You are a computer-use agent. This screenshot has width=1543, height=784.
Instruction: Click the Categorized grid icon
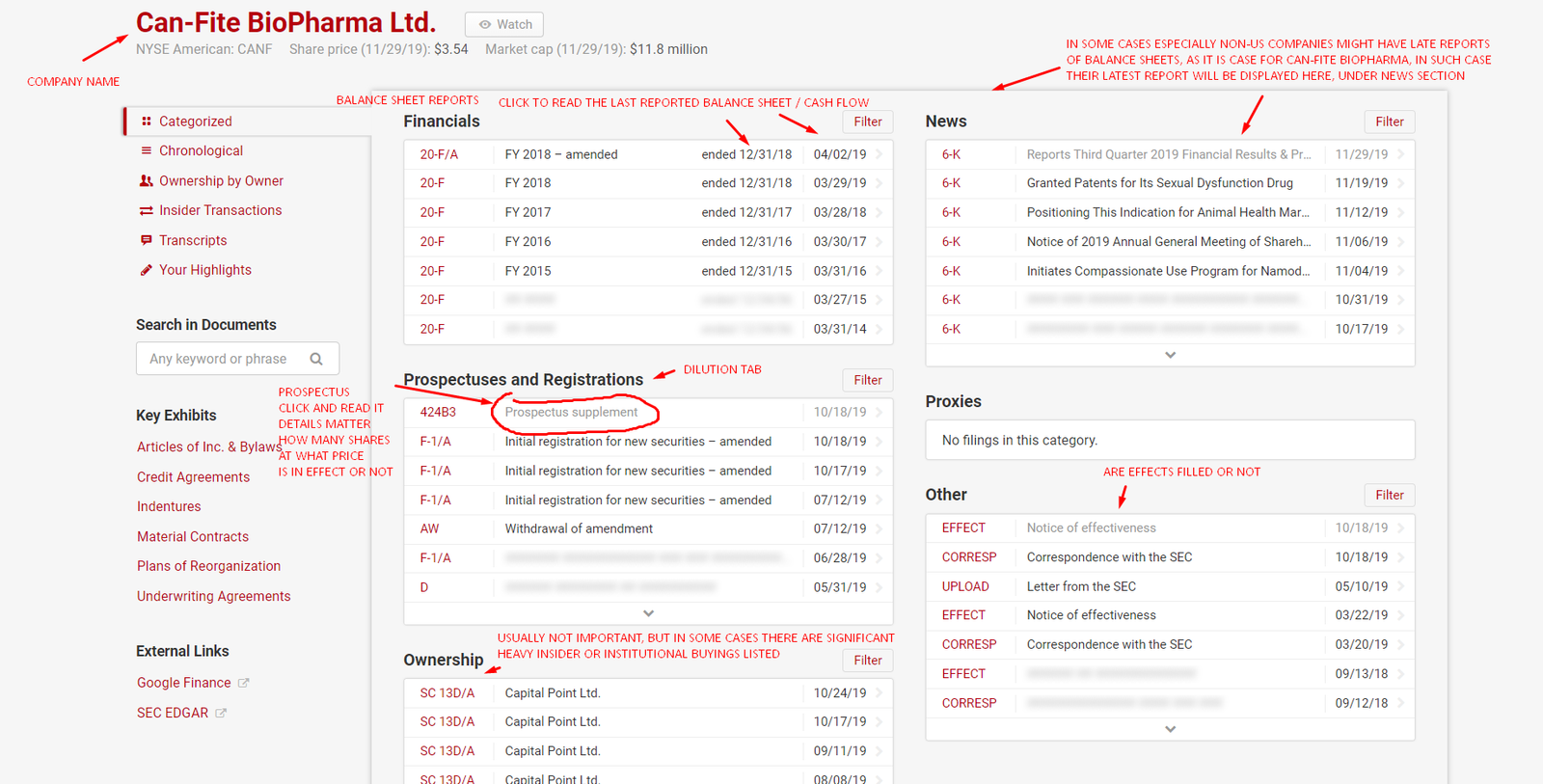tap(147, 122)
